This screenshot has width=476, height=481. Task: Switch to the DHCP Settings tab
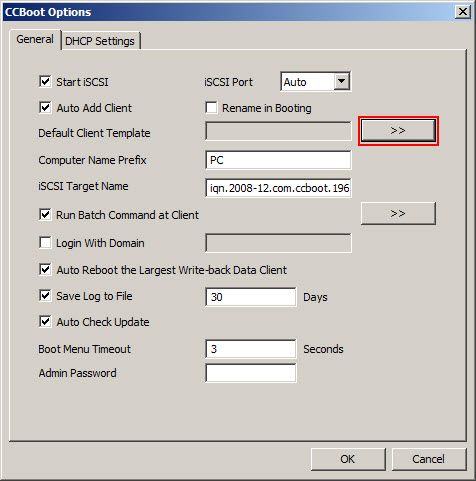click(x=100, y=41)
